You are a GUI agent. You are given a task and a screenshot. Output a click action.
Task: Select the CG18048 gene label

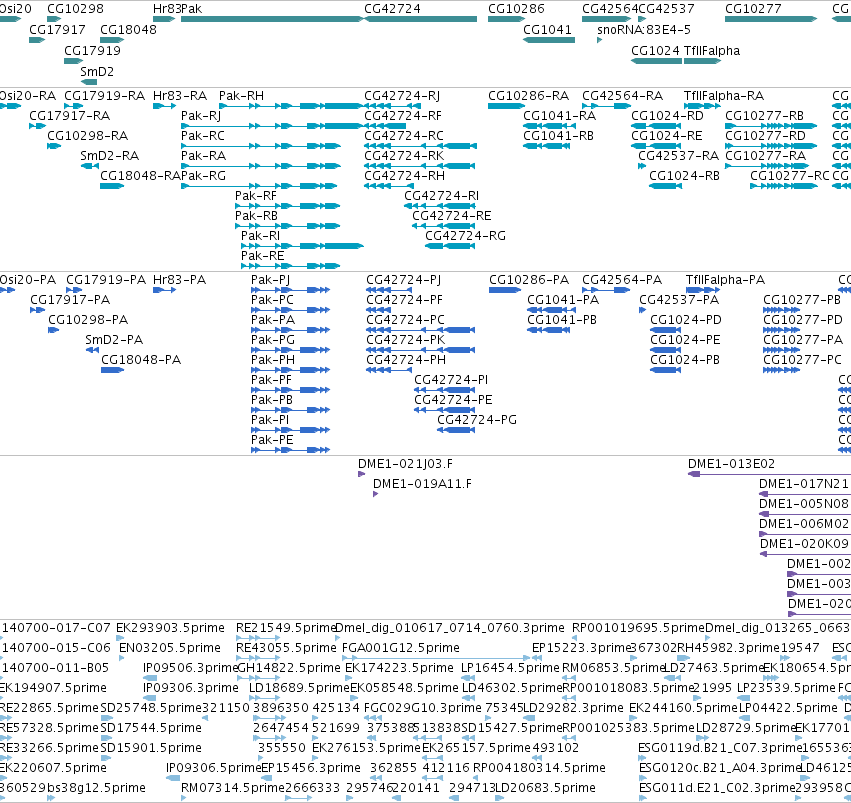coord(128,30)
